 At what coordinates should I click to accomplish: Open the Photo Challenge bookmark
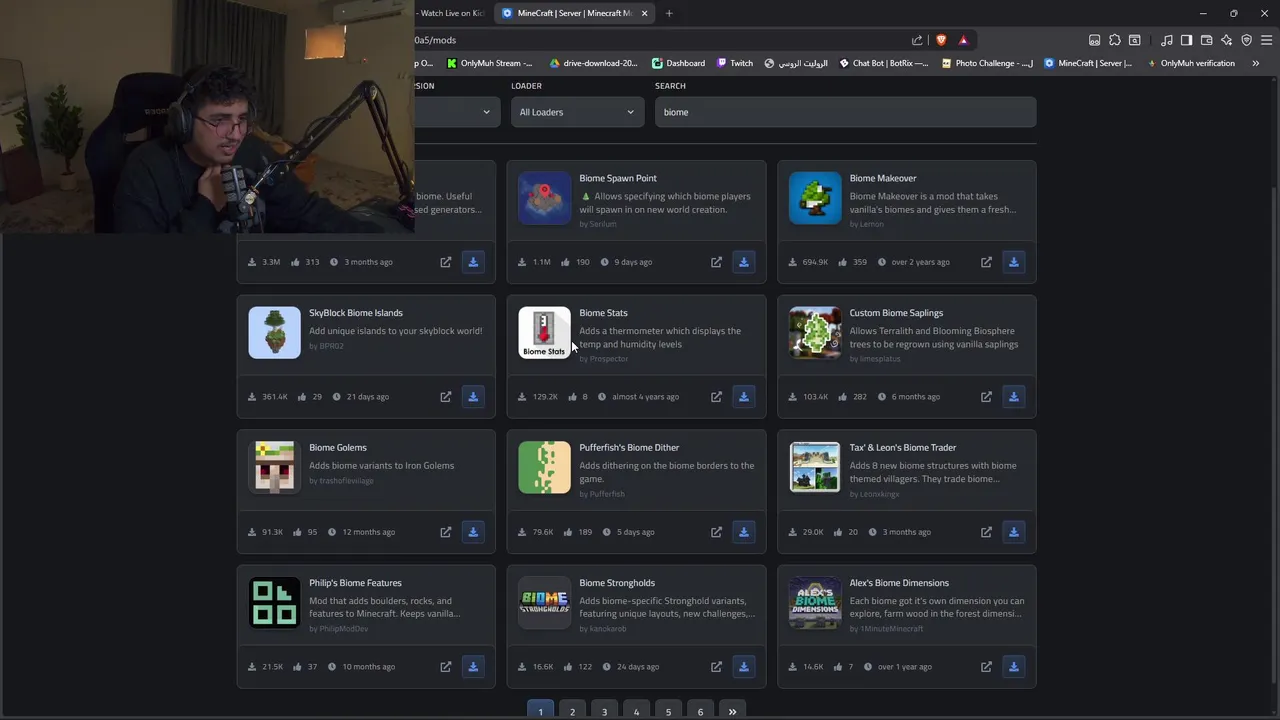[987, 63]
